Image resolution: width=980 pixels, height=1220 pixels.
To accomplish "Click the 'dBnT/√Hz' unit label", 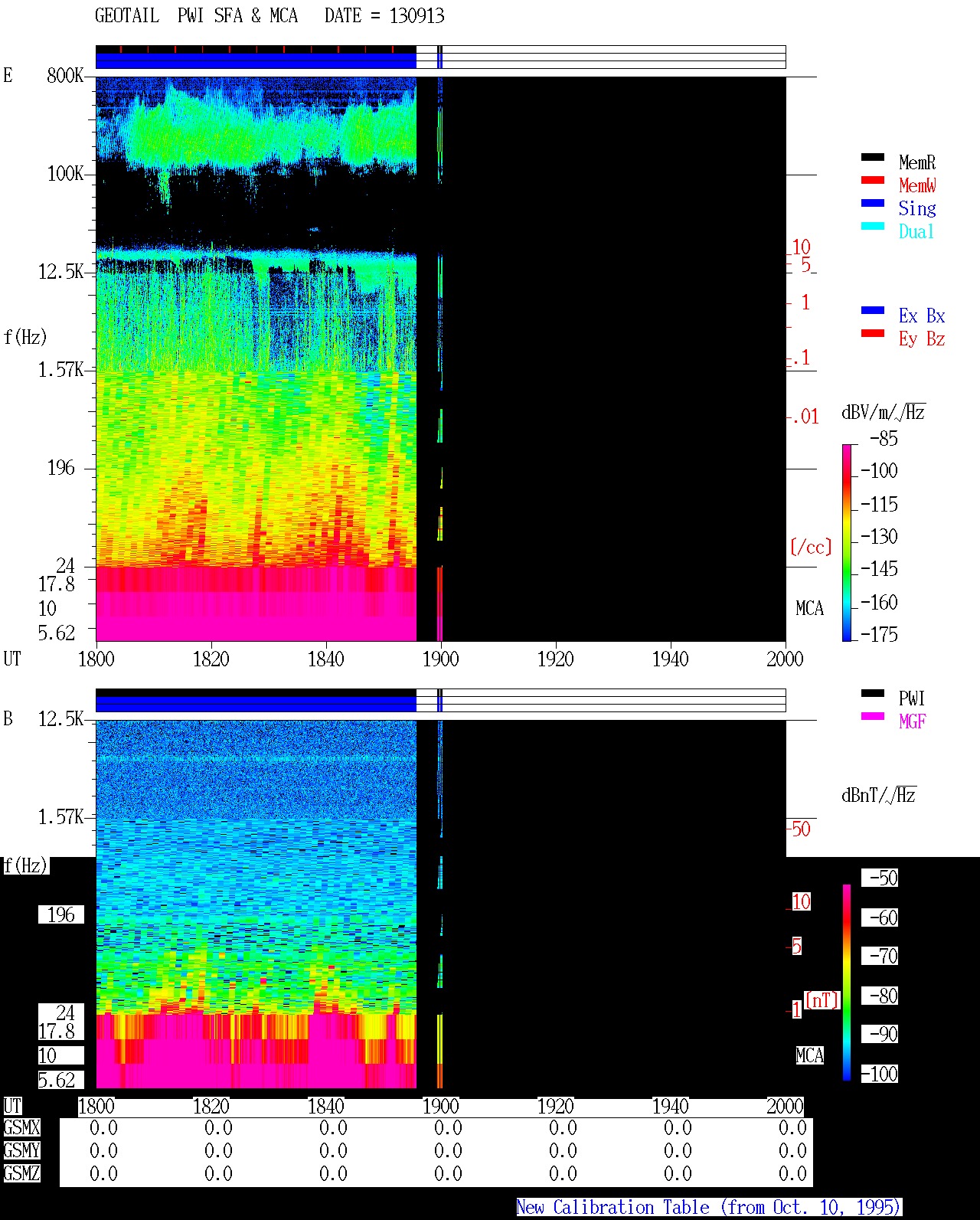I will point(879,795).
